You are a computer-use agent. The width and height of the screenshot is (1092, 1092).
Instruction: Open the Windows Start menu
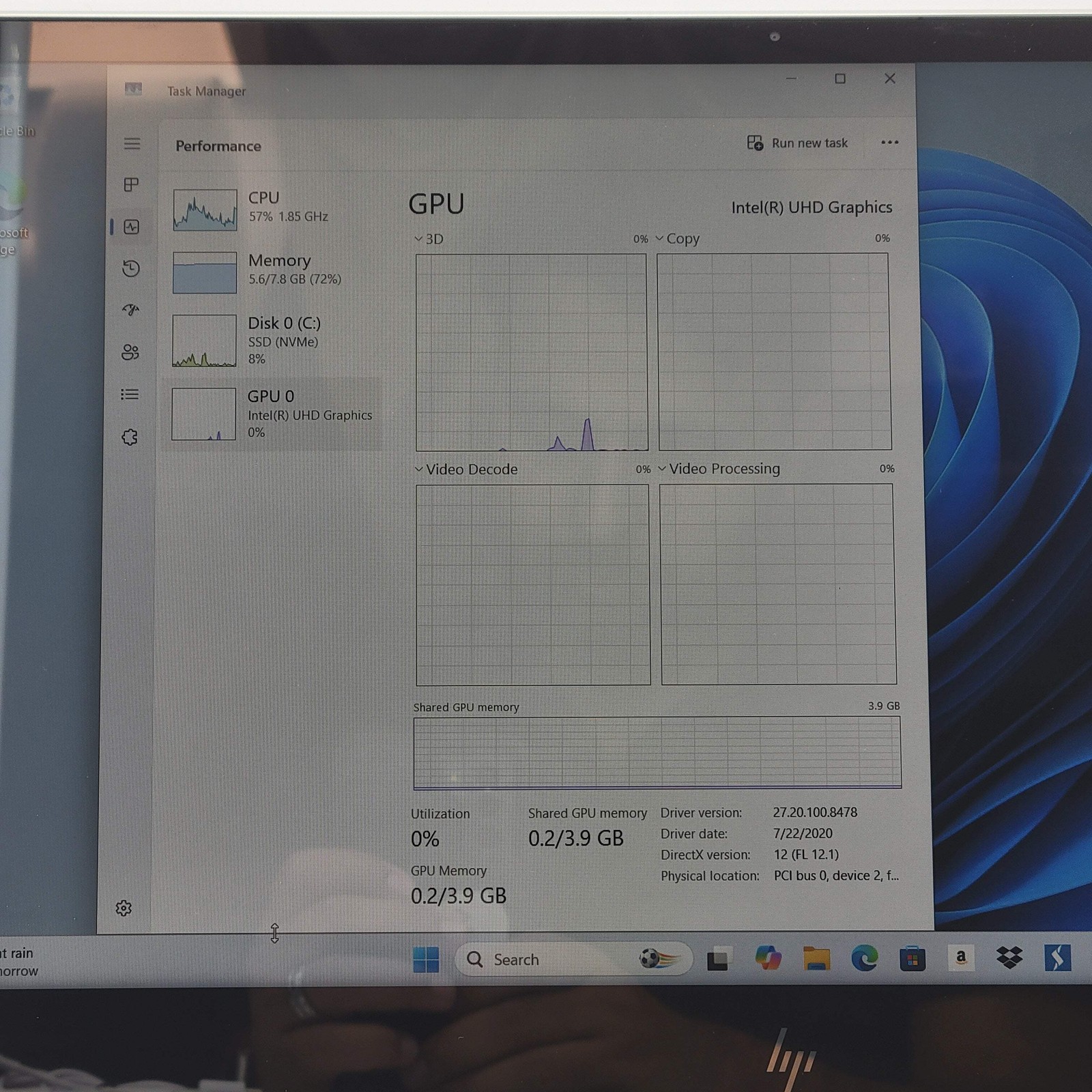tap(427, 960)
